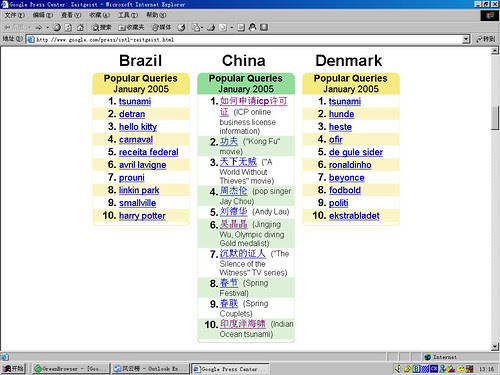Open the 'linkin park' link
500x375 pixels.
(x=139, y=190)
